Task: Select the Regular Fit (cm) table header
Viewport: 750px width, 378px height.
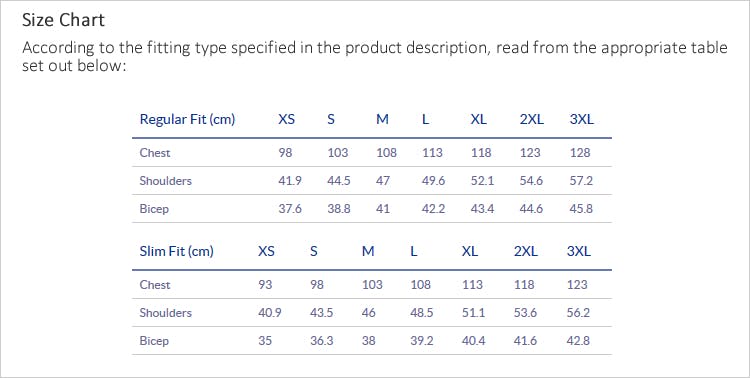Action: [x=187, y=119]
